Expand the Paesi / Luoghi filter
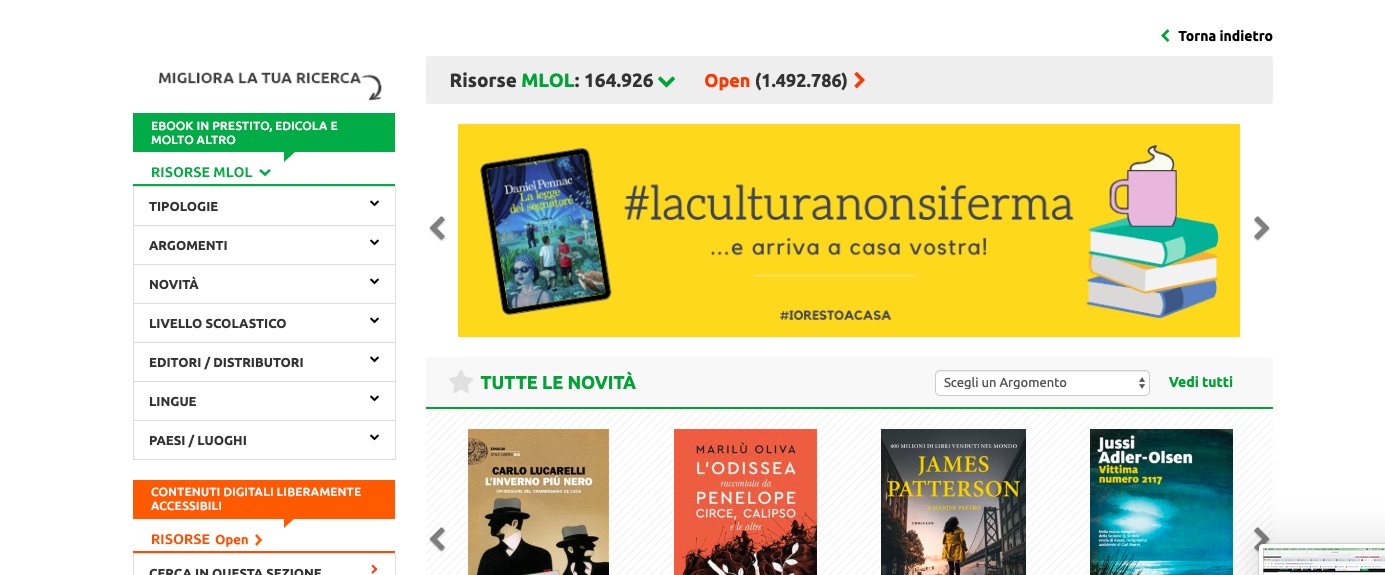The image size is (1385, 575). click(x=264, y=440)
